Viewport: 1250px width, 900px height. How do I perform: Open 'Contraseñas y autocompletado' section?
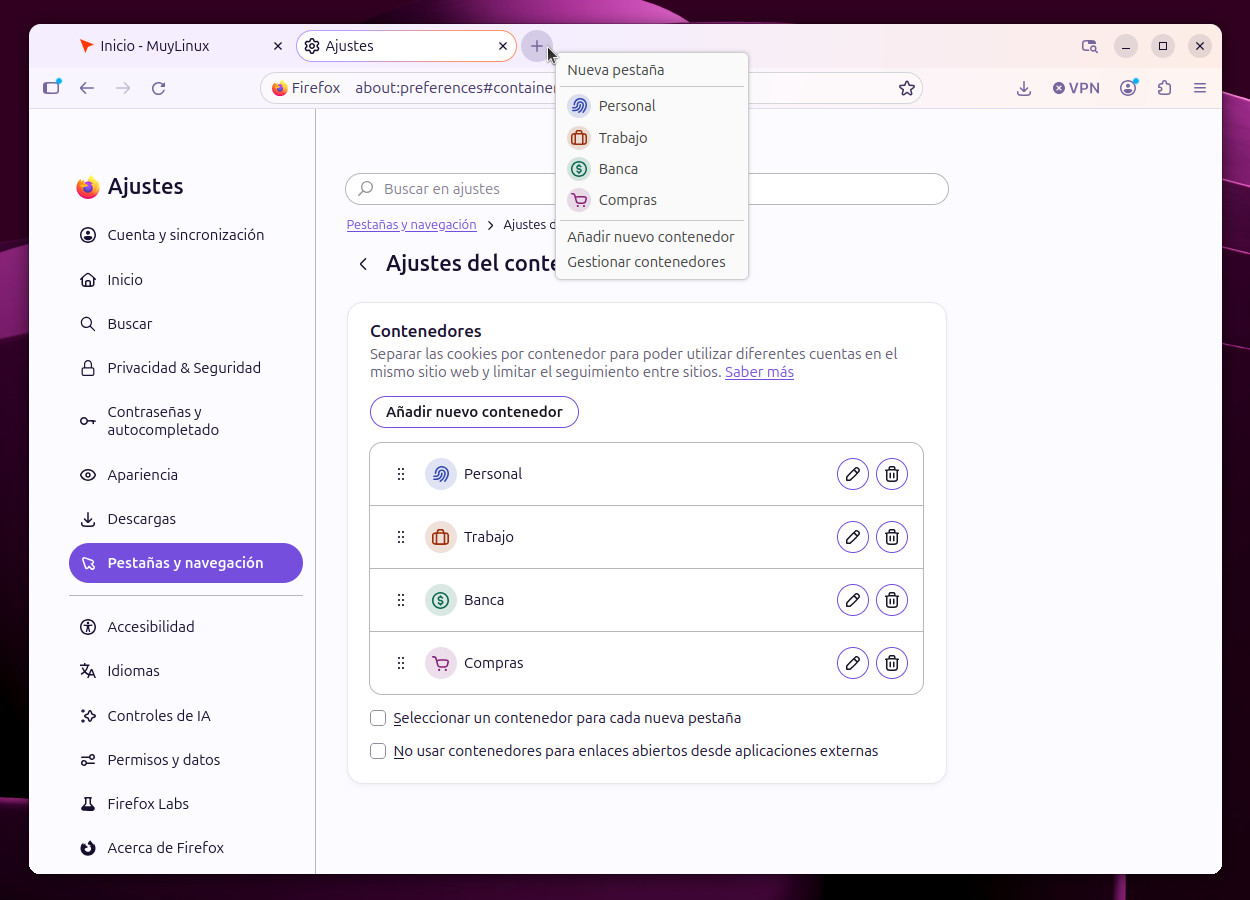coord(186,421)
